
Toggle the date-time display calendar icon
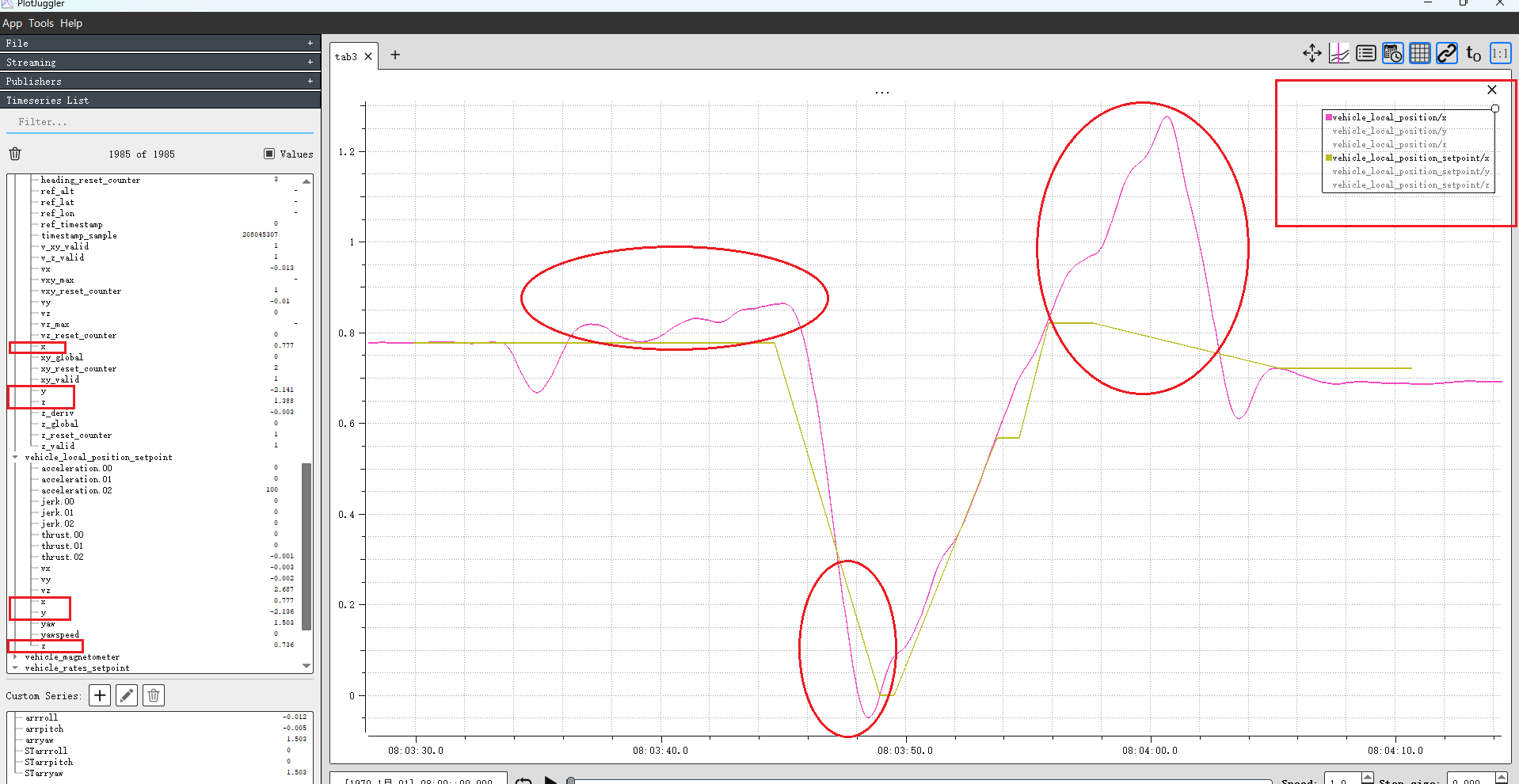click(1392, 53)
